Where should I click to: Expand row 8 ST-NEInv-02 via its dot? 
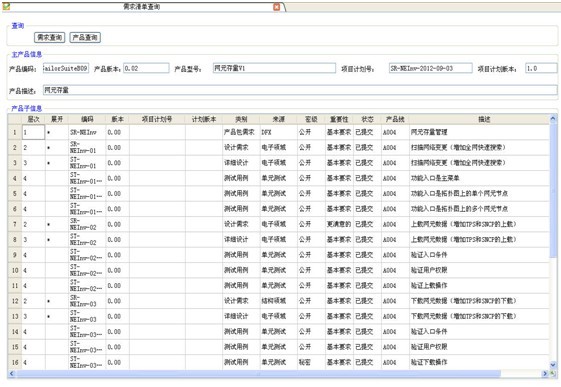48,240
